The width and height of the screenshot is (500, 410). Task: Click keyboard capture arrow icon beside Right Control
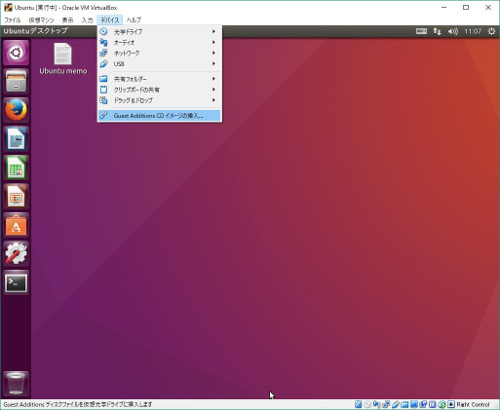click(451, 404)
